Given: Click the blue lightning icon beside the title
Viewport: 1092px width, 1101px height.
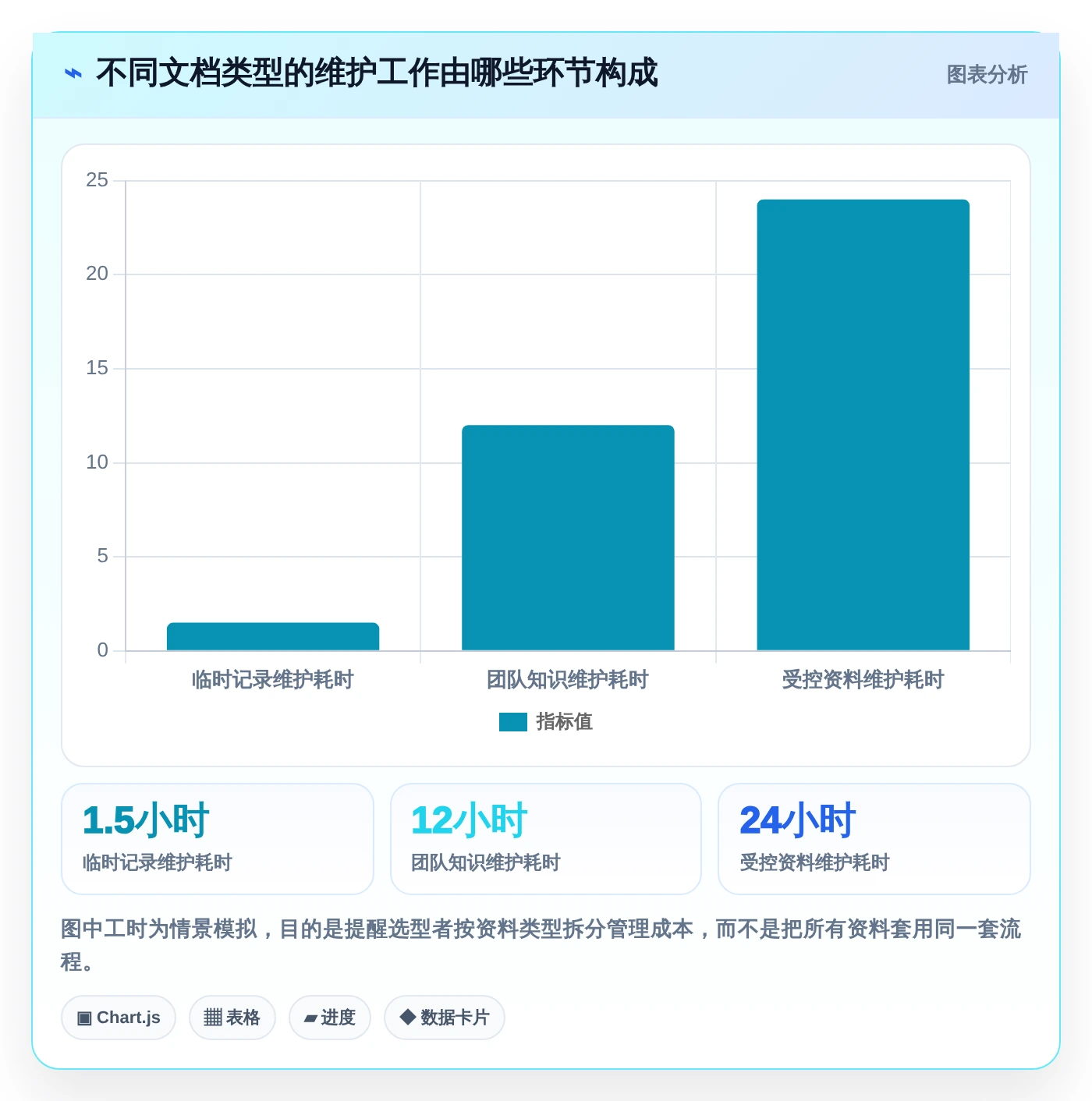Looking at the screenshot, I should point(73,74).
